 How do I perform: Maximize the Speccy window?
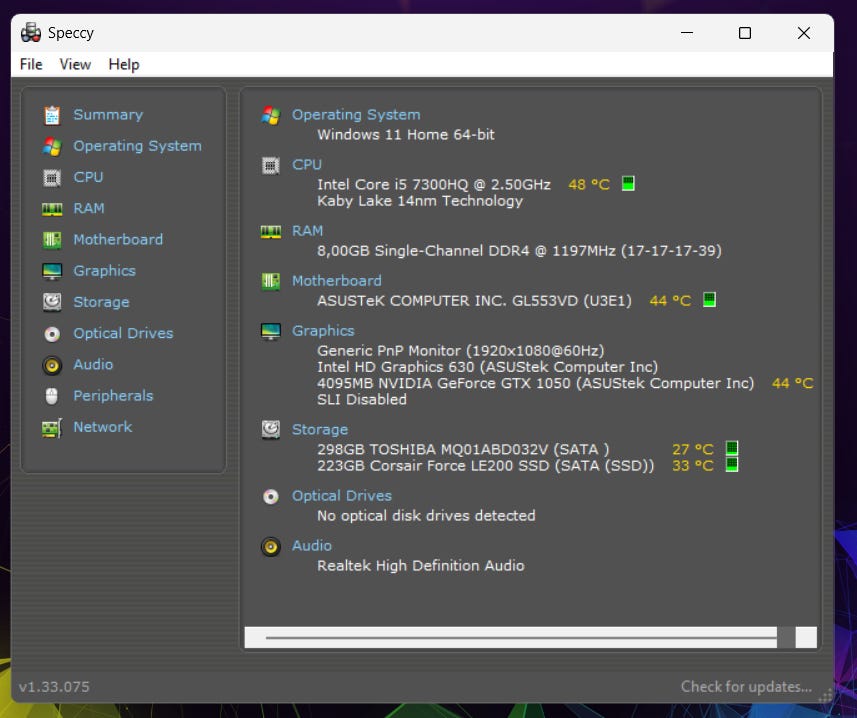(x=745, y=33)
